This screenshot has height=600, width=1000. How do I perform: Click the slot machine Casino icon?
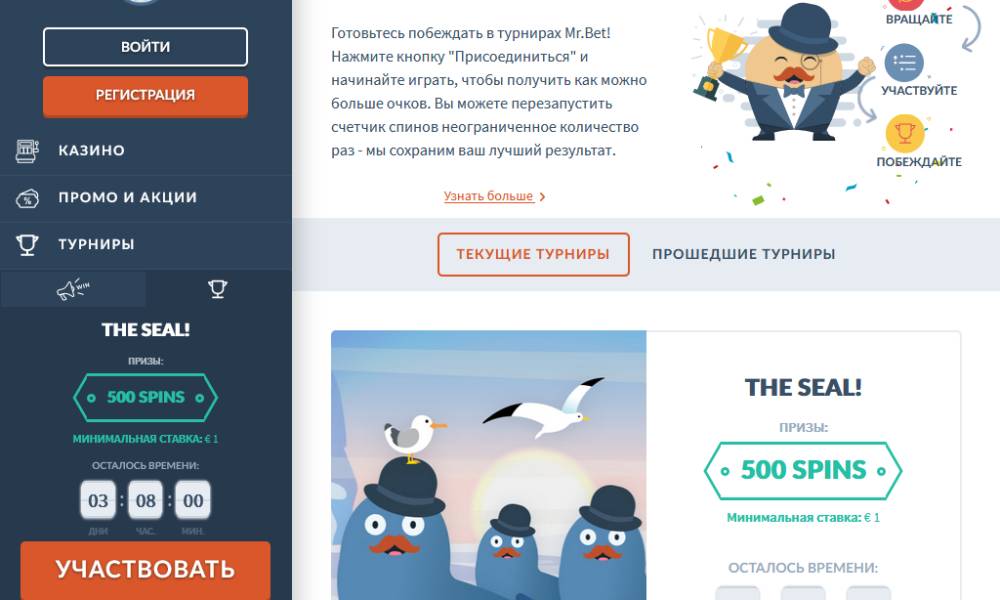point(27,150)
